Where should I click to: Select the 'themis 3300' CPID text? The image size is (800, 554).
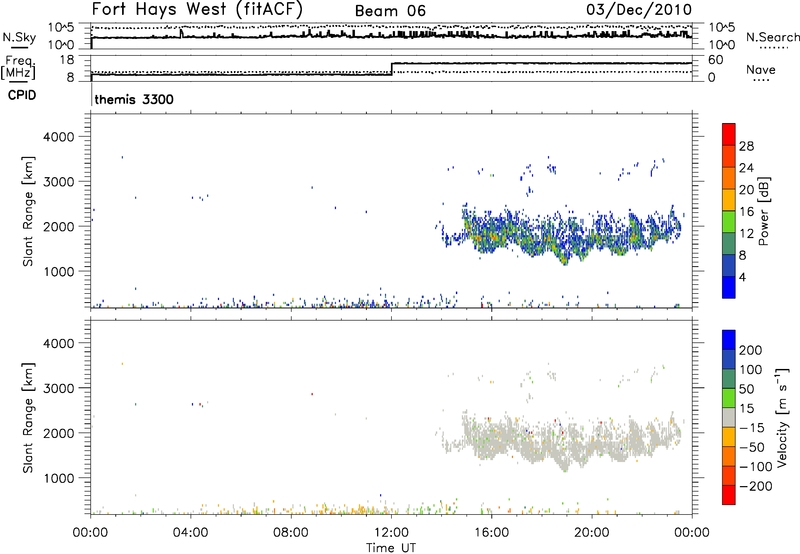point(134,99)
